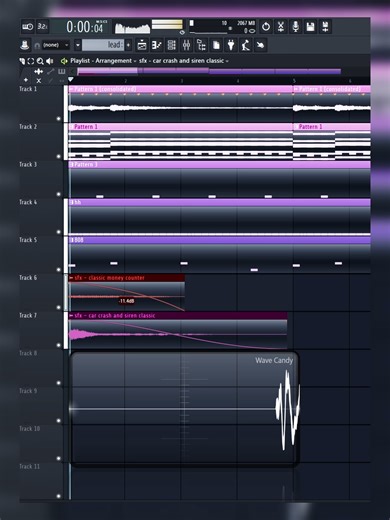
Task: Toggle the 3-2-1 countdown before recording
Action: coord(42,26)
